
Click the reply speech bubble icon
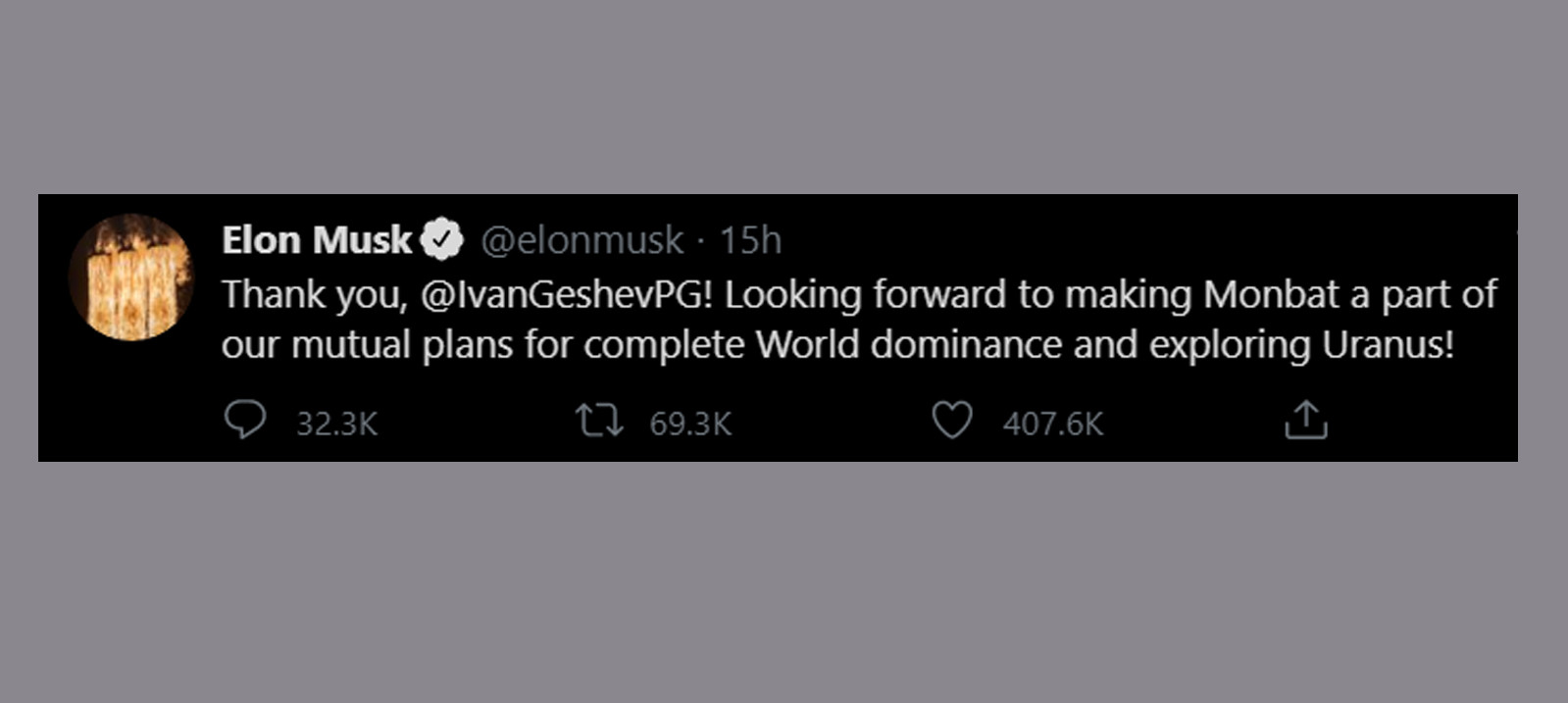point(244,420)
